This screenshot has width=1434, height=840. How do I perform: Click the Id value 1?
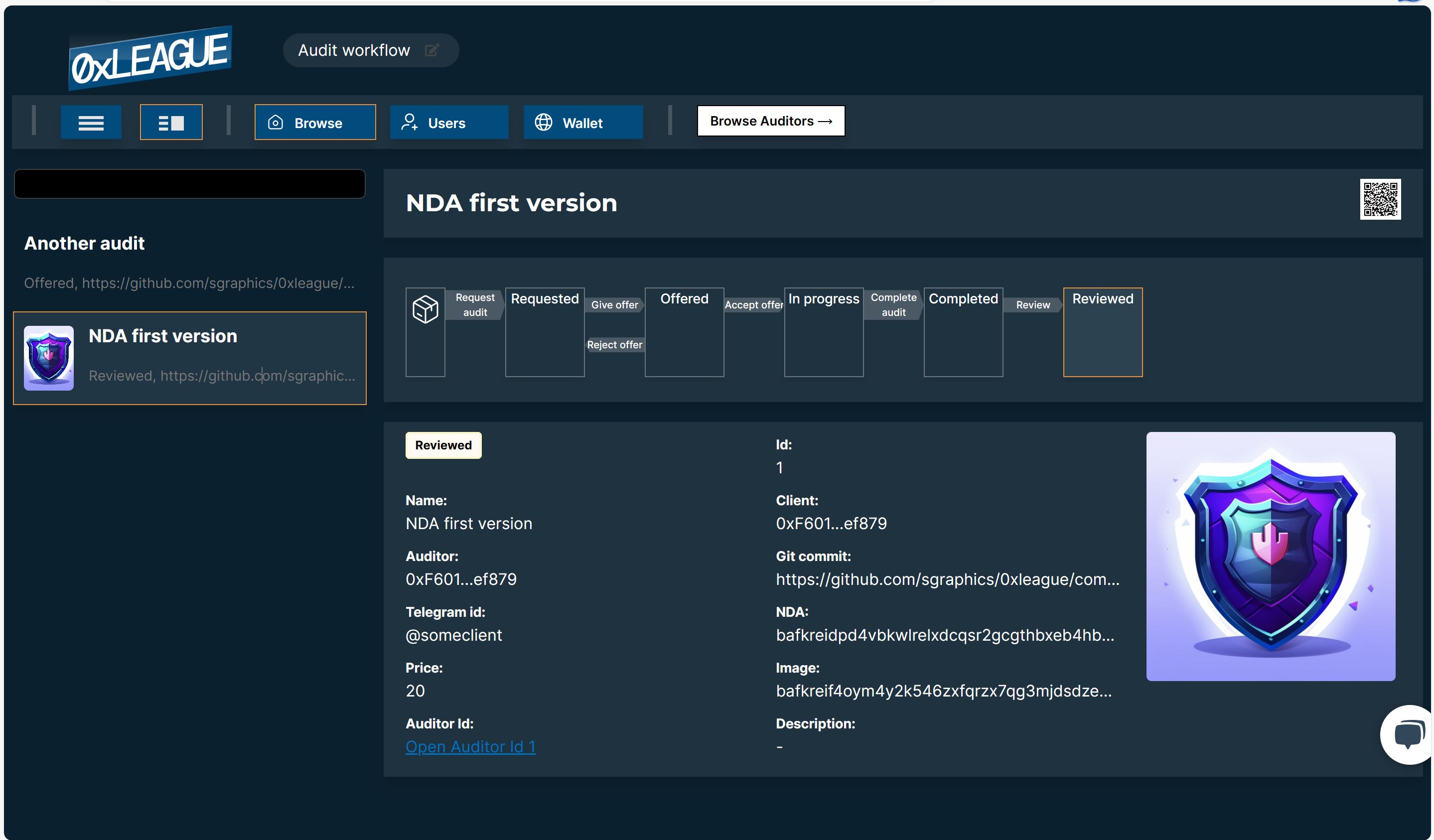[780, 467]
